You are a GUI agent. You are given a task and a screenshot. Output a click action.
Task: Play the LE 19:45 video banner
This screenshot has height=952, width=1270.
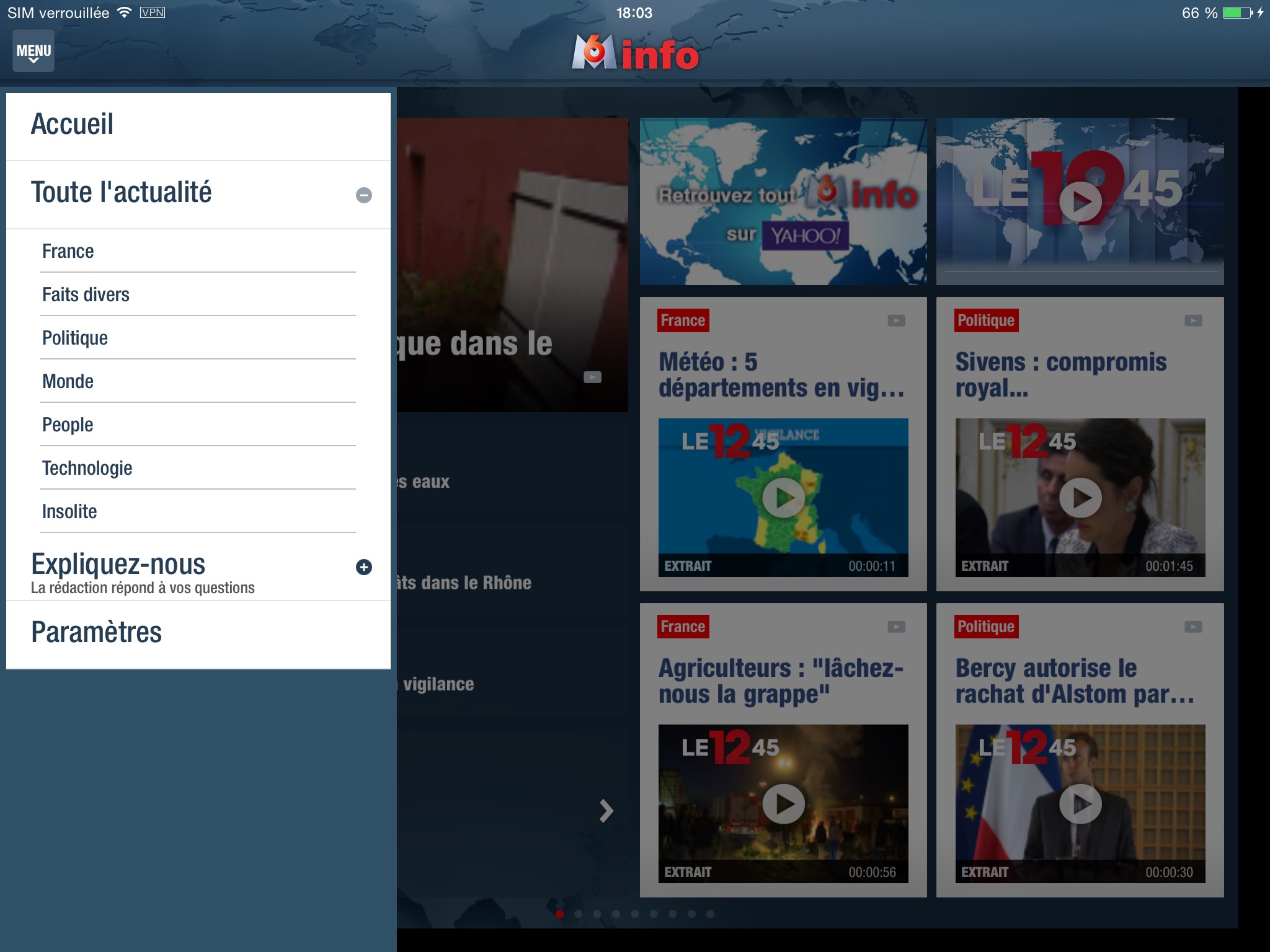1080,201
